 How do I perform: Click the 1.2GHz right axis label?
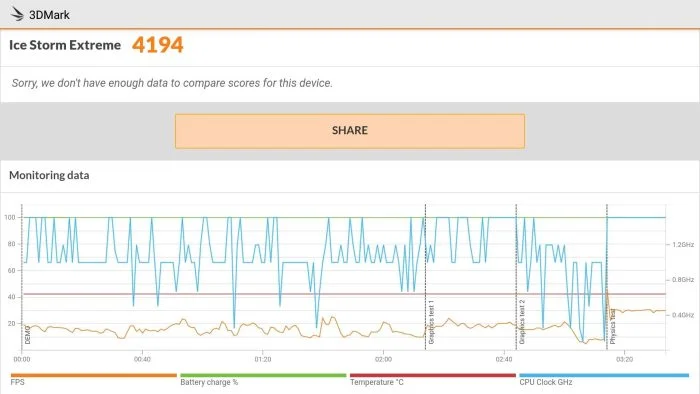tap(683, 245)
